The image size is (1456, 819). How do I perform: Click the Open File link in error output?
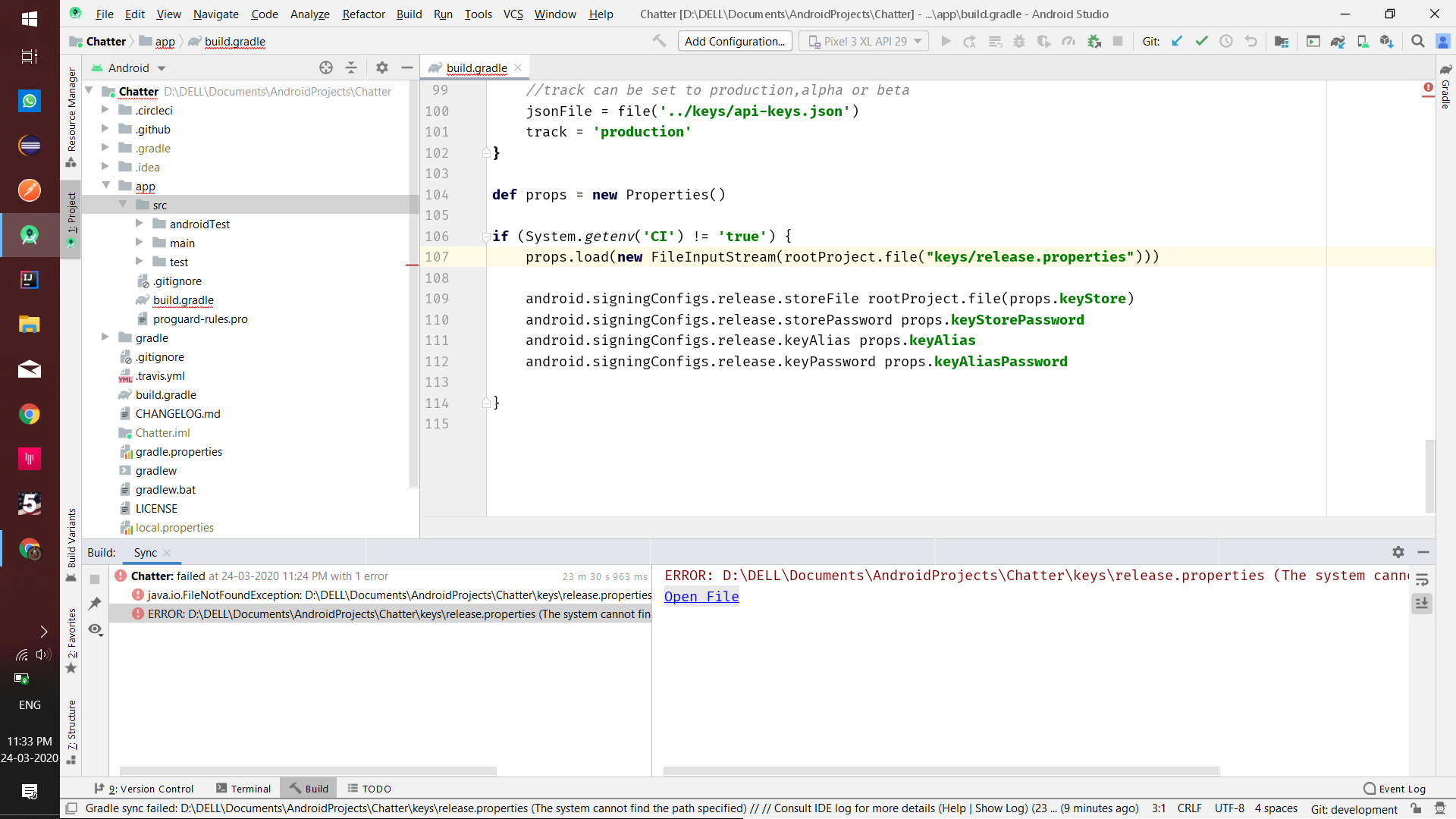click(701, 597)
